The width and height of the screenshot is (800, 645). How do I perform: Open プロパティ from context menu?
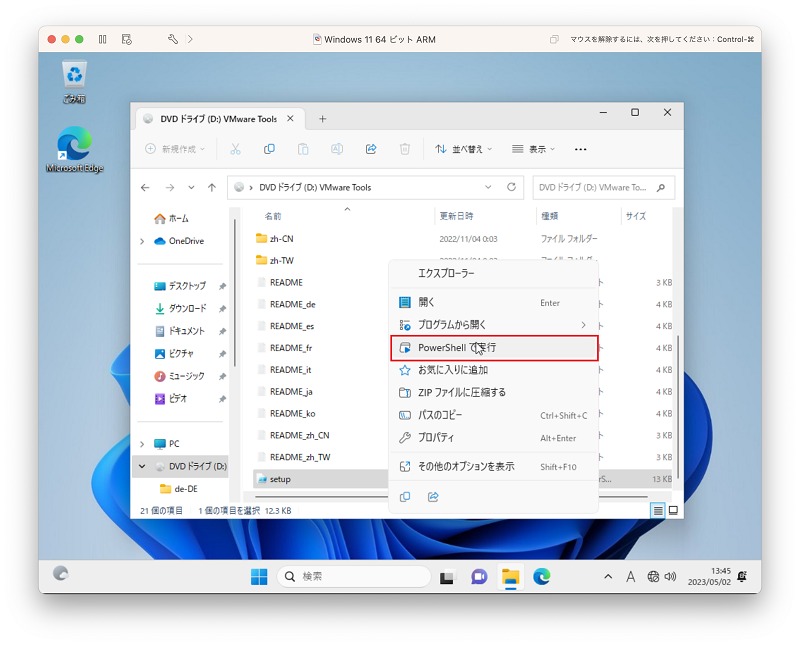point(493,438)
